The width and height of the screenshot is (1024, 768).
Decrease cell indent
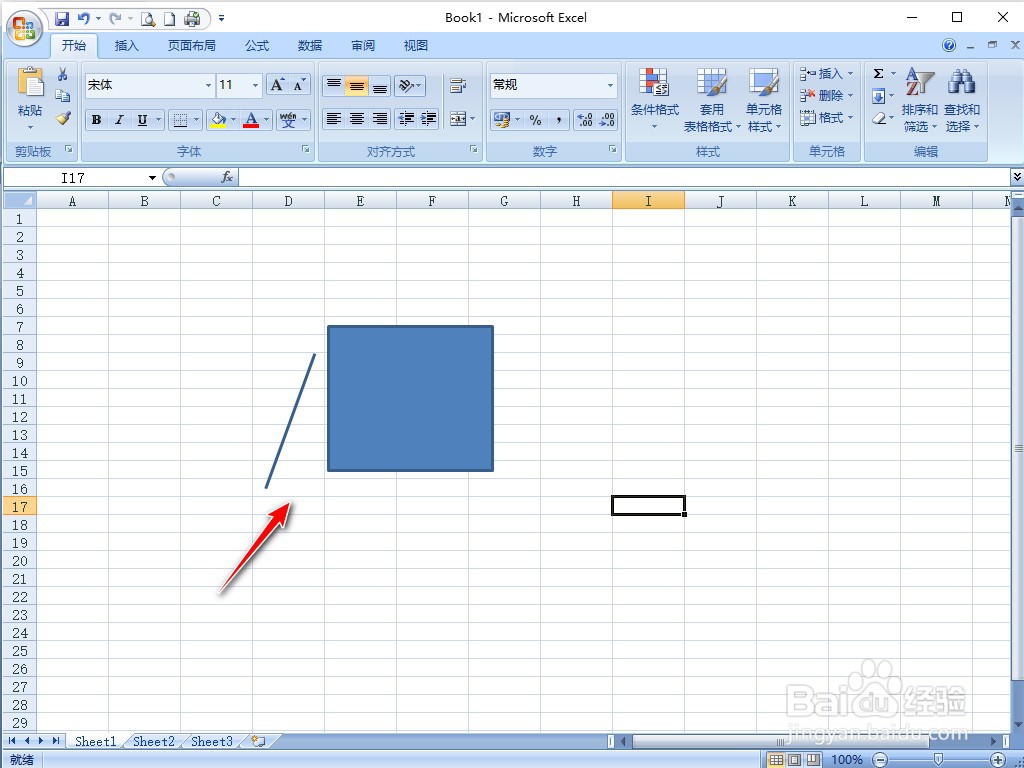click(x=406, y=119)
